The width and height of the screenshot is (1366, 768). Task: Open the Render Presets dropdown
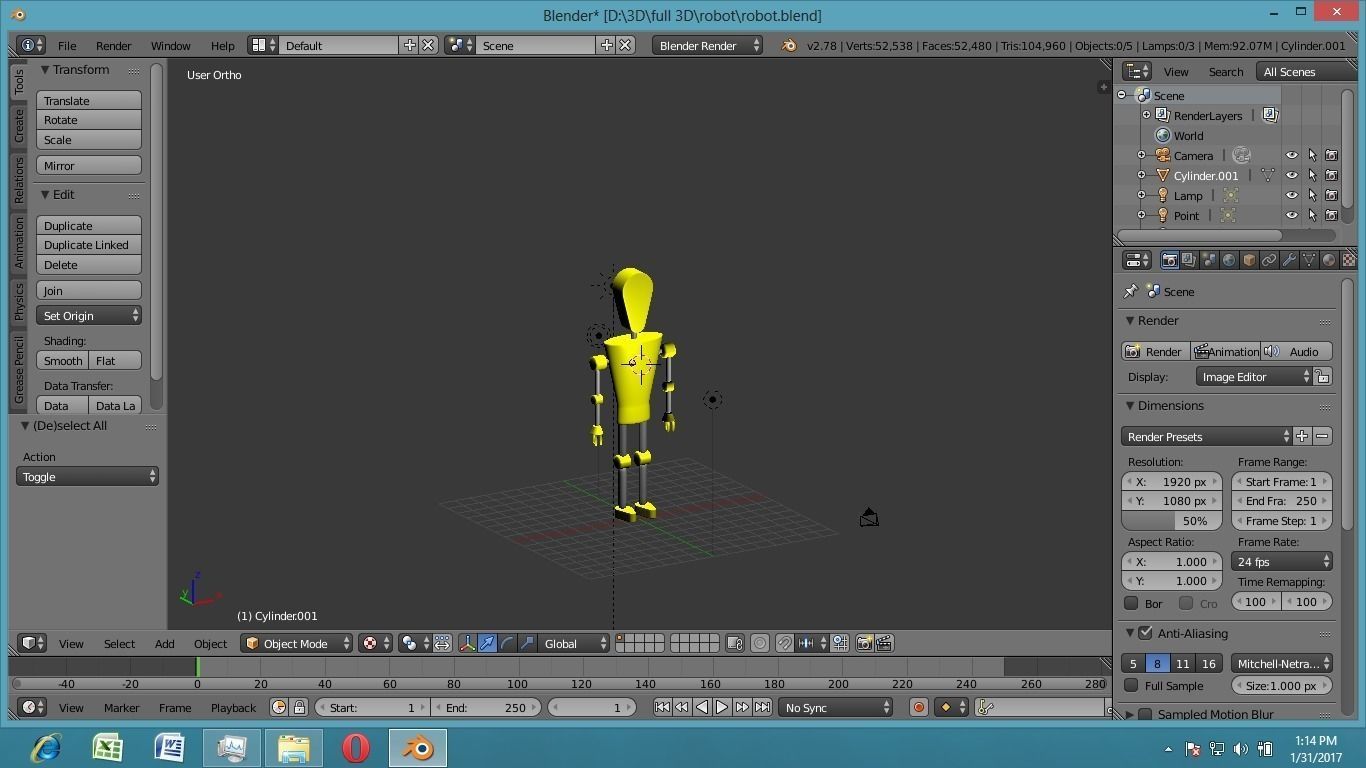(x=1207, y=437)
